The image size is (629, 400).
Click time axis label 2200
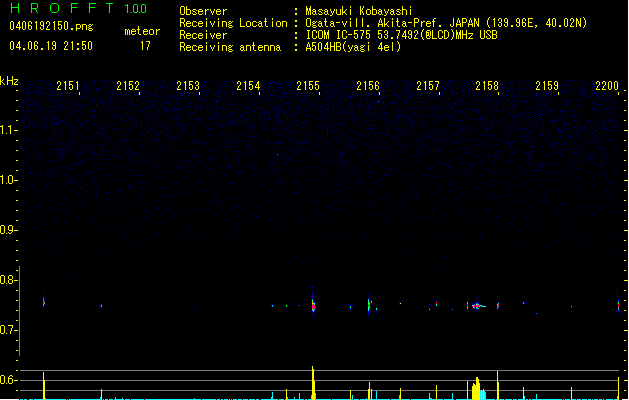click(607, 86)
